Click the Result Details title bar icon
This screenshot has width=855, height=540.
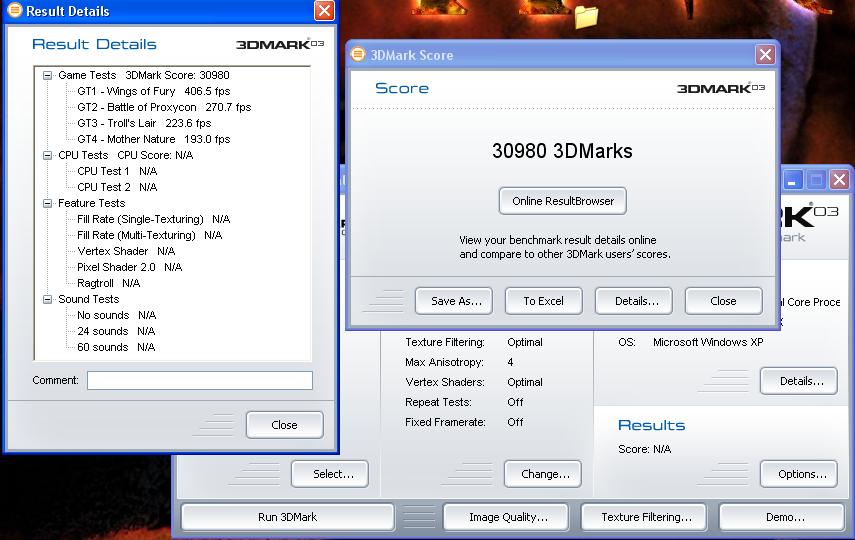(14, 10)
